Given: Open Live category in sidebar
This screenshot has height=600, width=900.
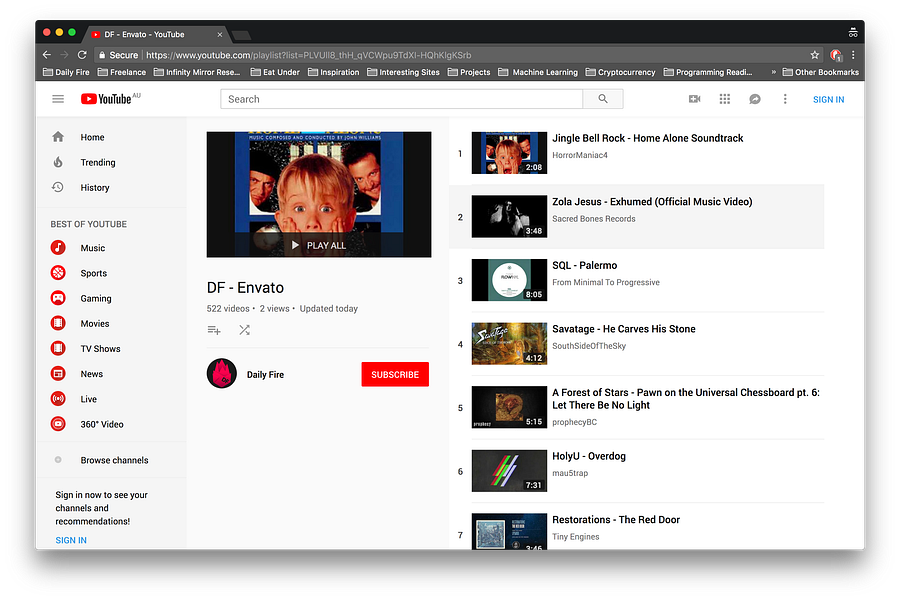Looking at the screenshot, I should click(88, 399).
